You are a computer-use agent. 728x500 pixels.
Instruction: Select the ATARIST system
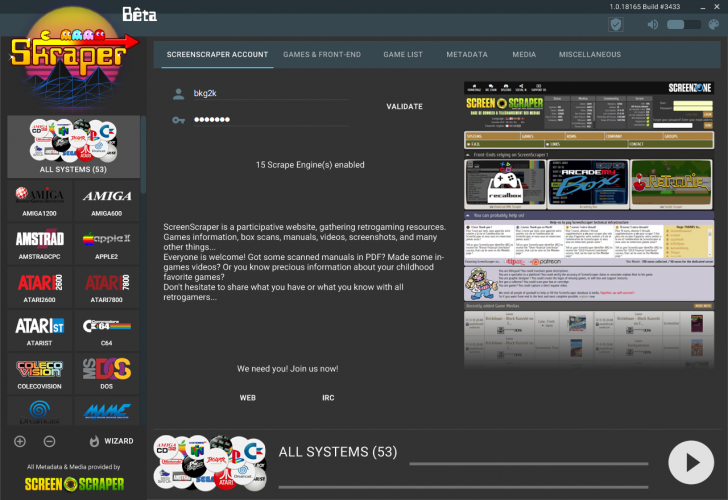pos(39,331)
